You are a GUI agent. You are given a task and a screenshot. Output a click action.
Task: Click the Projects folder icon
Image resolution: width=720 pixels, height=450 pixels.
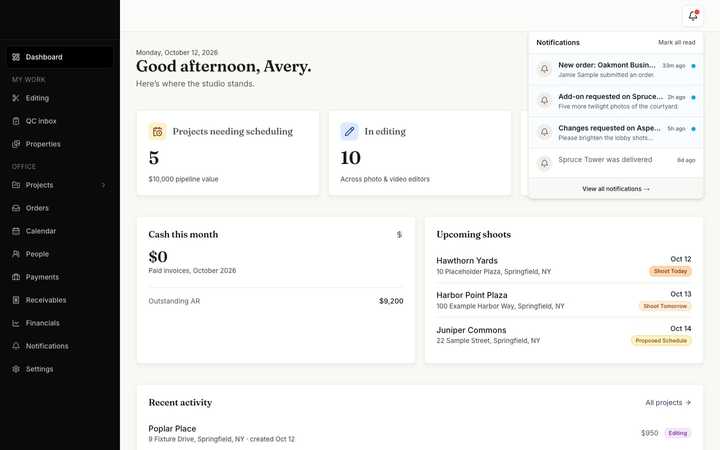[x=16, y=185]
